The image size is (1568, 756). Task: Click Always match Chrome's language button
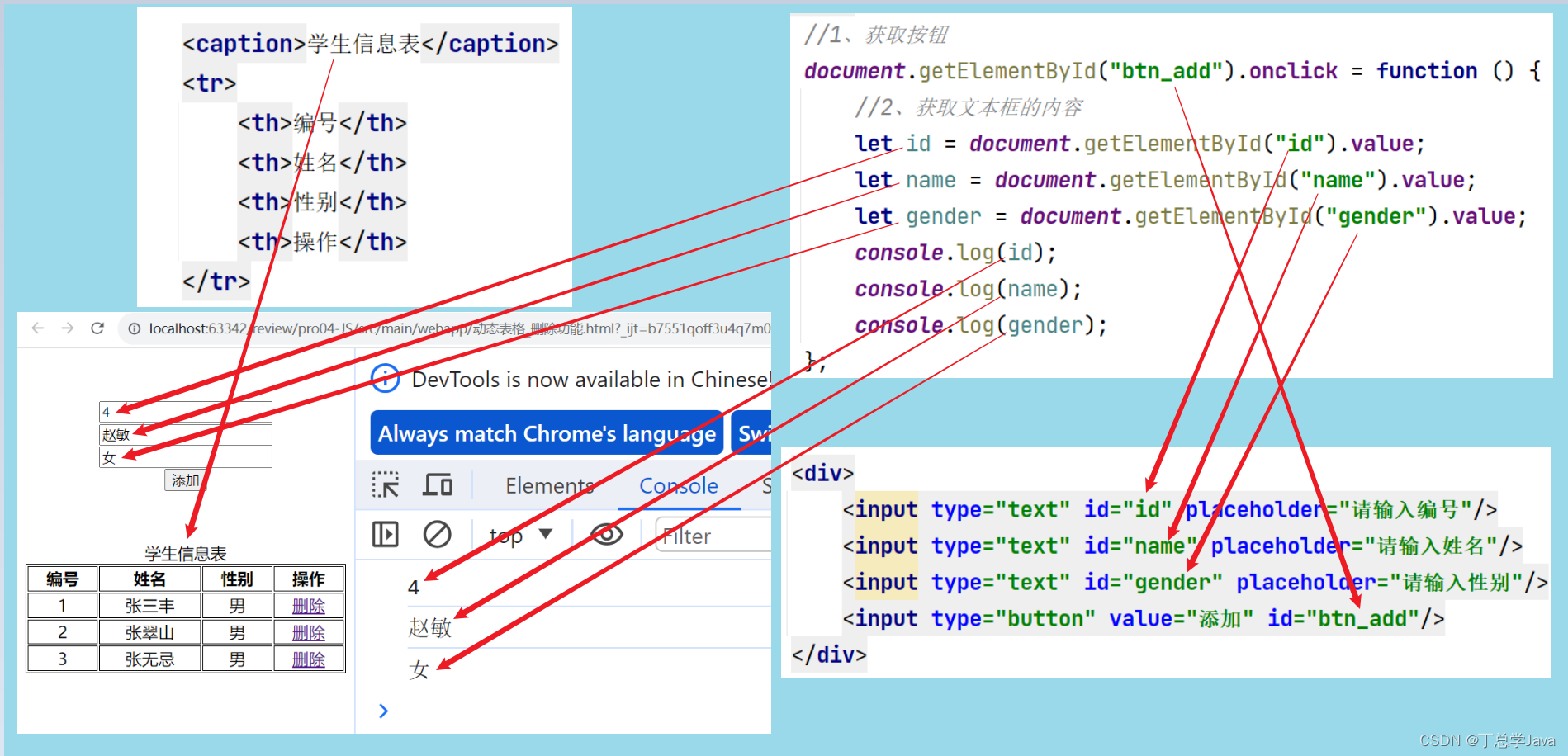pyautogui.click(x=547, y=433)
